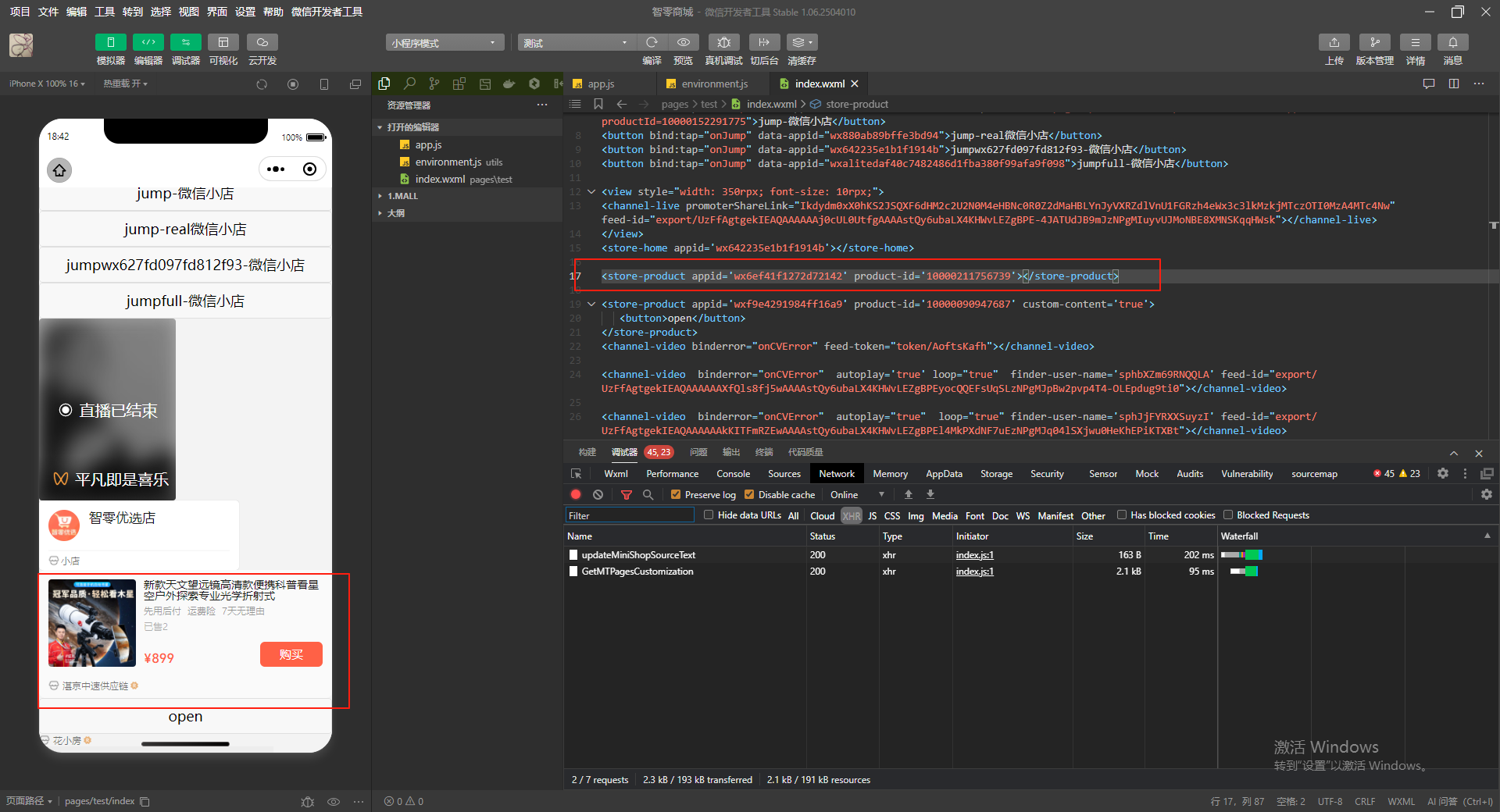The height and width of the screenshot is (812, 1500).
Task: Click the simulator (模拟器) toolbar icon
Action: point(110,42)
